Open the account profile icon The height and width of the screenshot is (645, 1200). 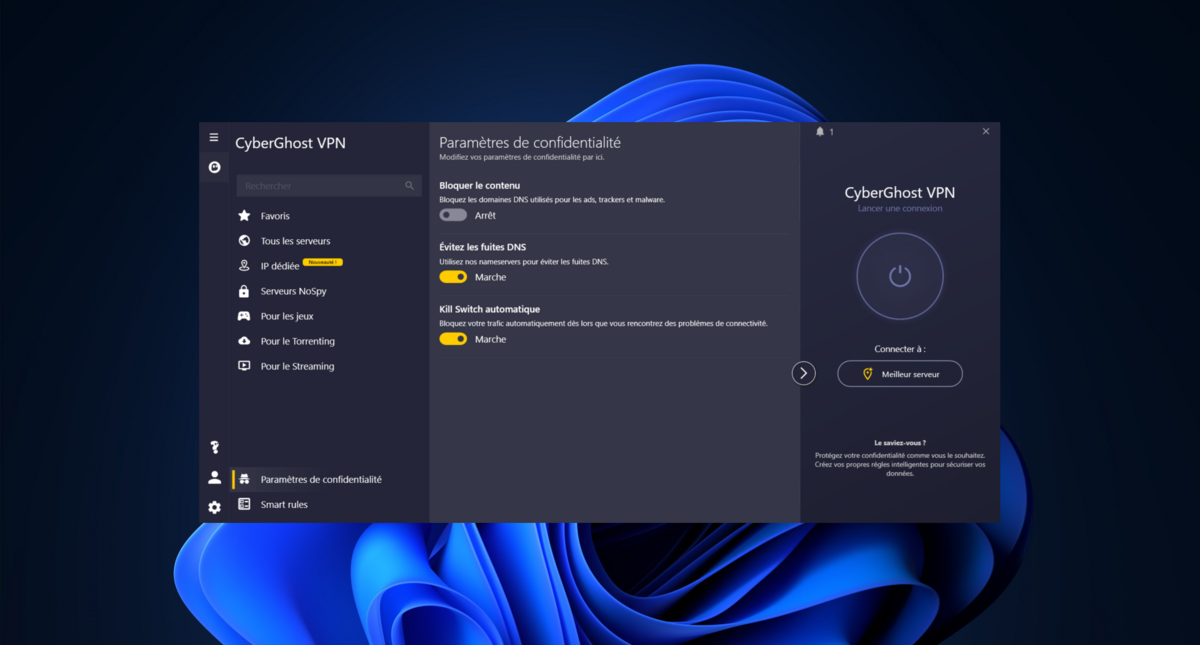point(214,478)
